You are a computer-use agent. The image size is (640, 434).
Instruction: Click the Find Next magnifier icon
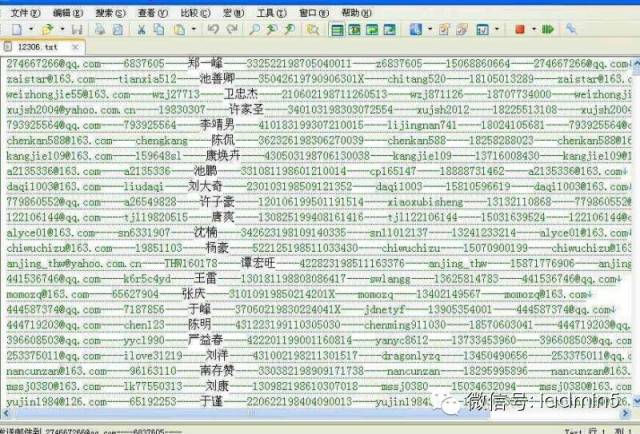coord(290,29)
